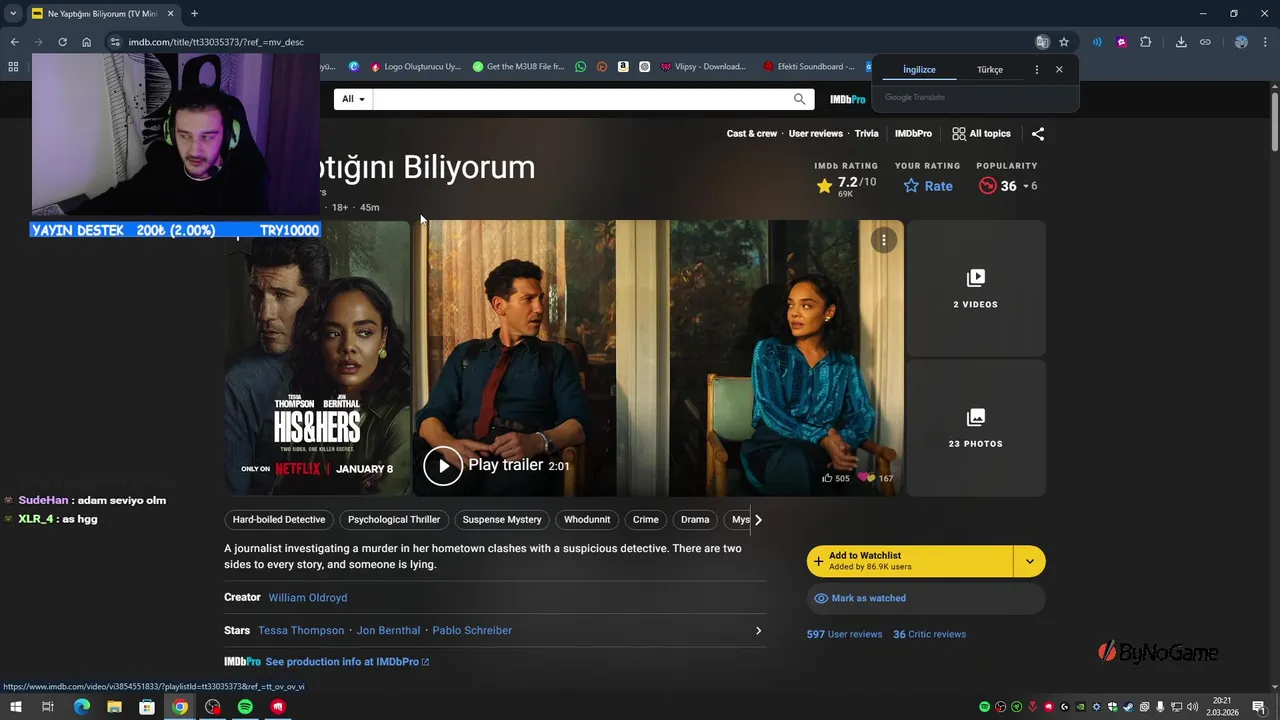Open Pablo Schreiber's page
The image size is (1280, 720).
472,630
